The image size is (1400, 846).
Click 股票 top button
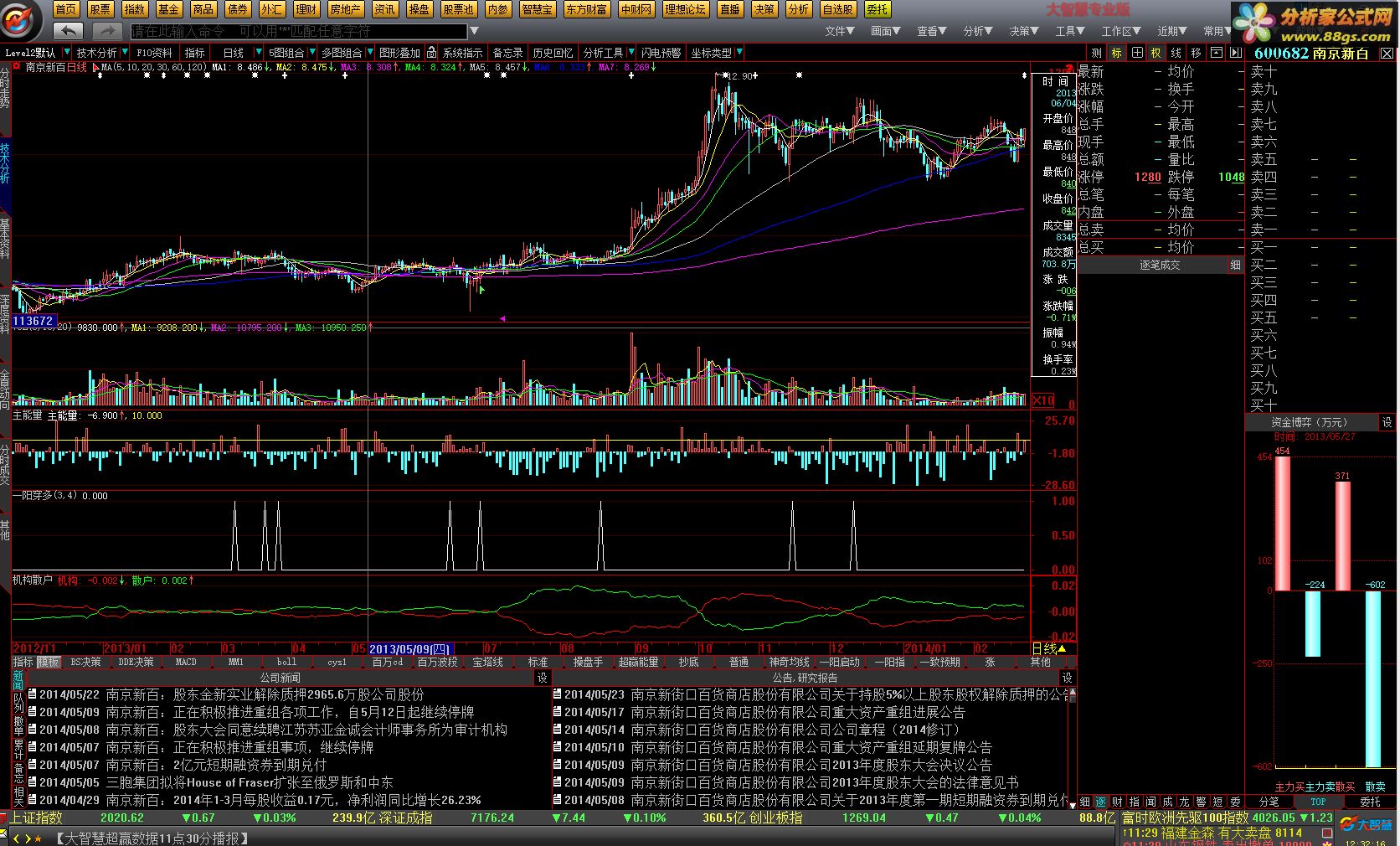(100, 9)
